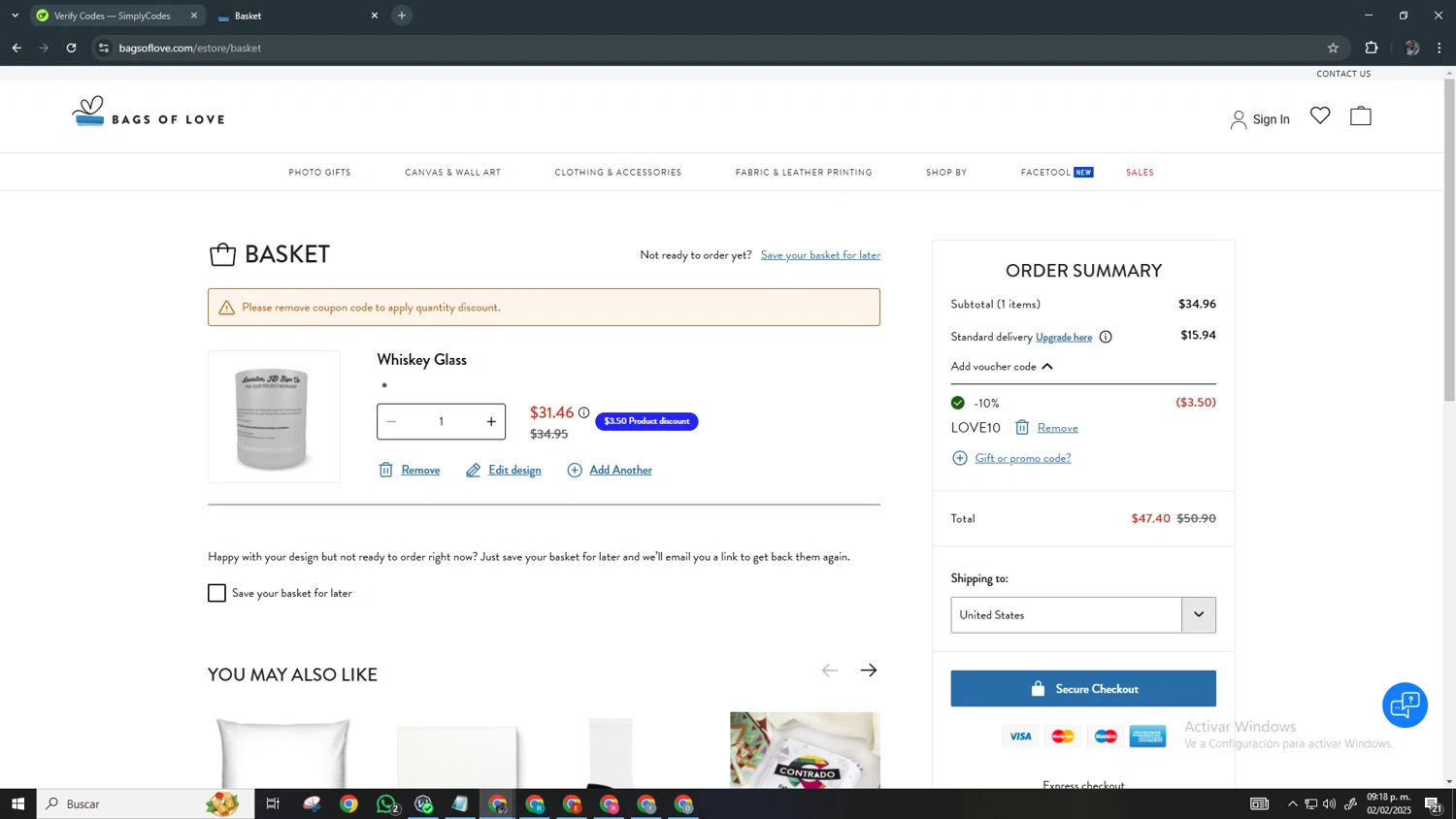Viewport: 1456px width, 819px height.
Task: Click the $3.50 Product discount badge
Action: [646, 421]
